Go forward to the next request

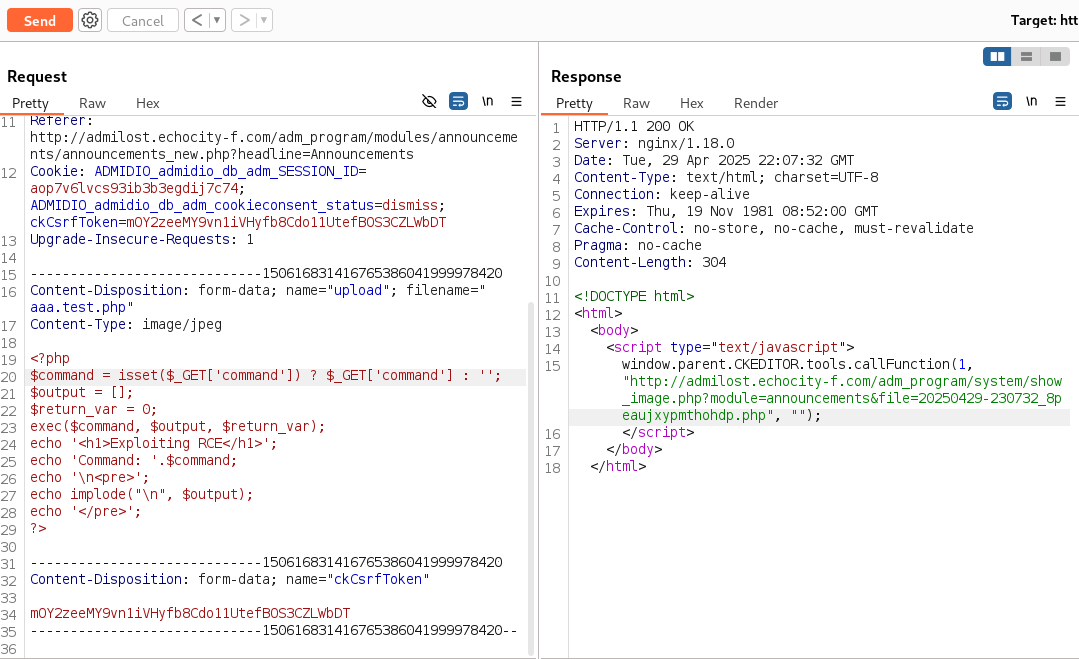(244, 21)
